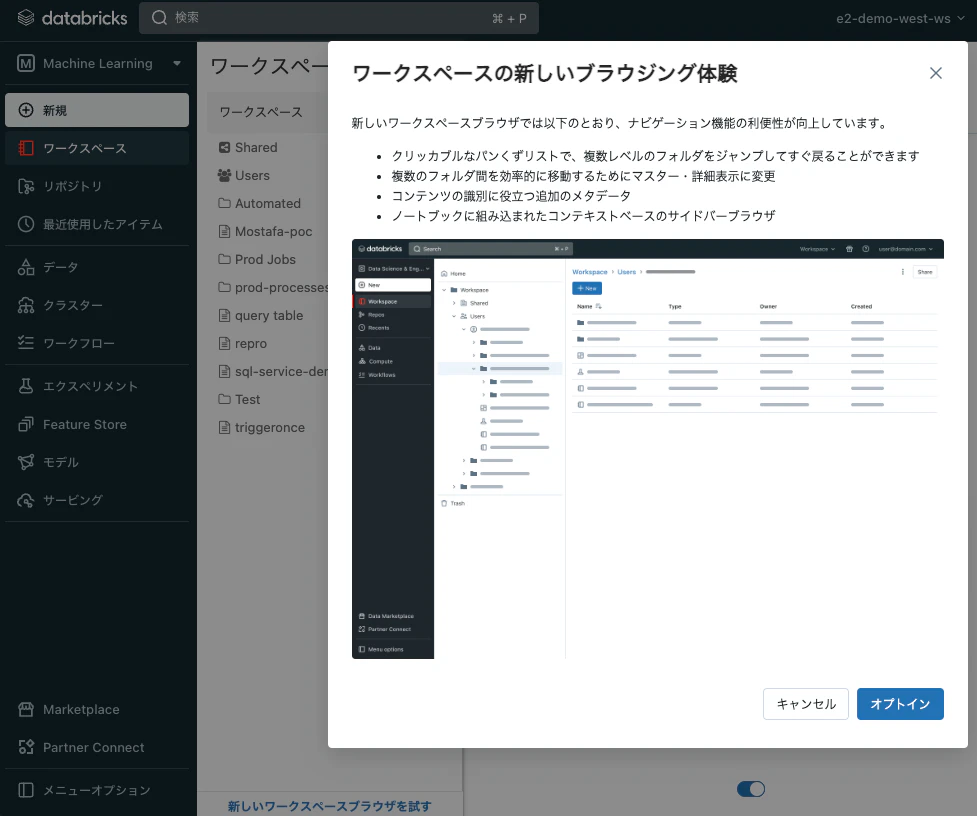Click the ワークスペース sidebar icon
Viewport: 977px width, 816px height.
(x=26, y=148)
